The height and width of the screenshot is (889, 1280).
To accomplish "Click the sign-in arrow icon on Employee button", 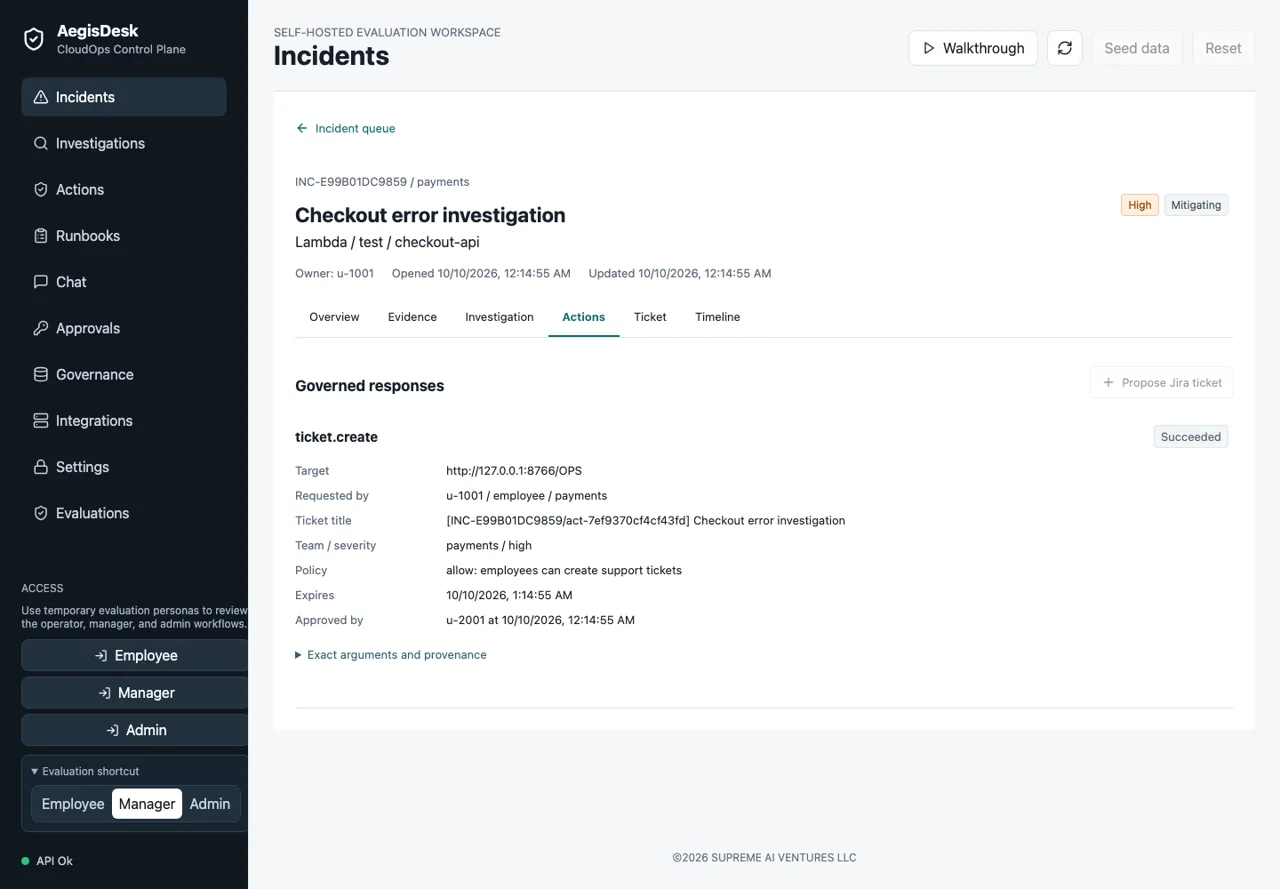I will (101, 656).
